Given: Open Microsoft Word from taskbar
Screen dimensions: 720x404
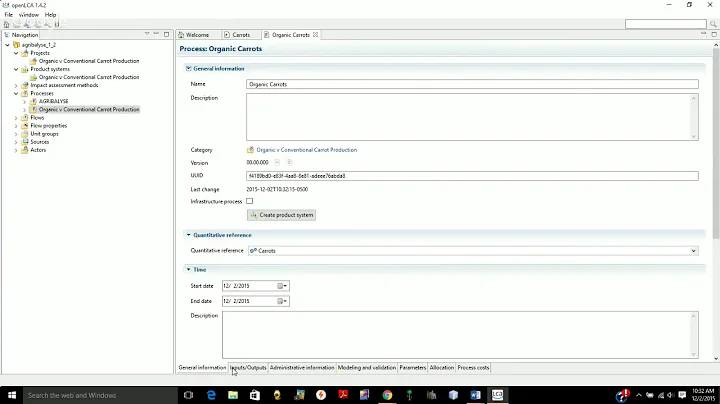Looking at the screenshot, I should pyautogui.click(x=475, y=395).
